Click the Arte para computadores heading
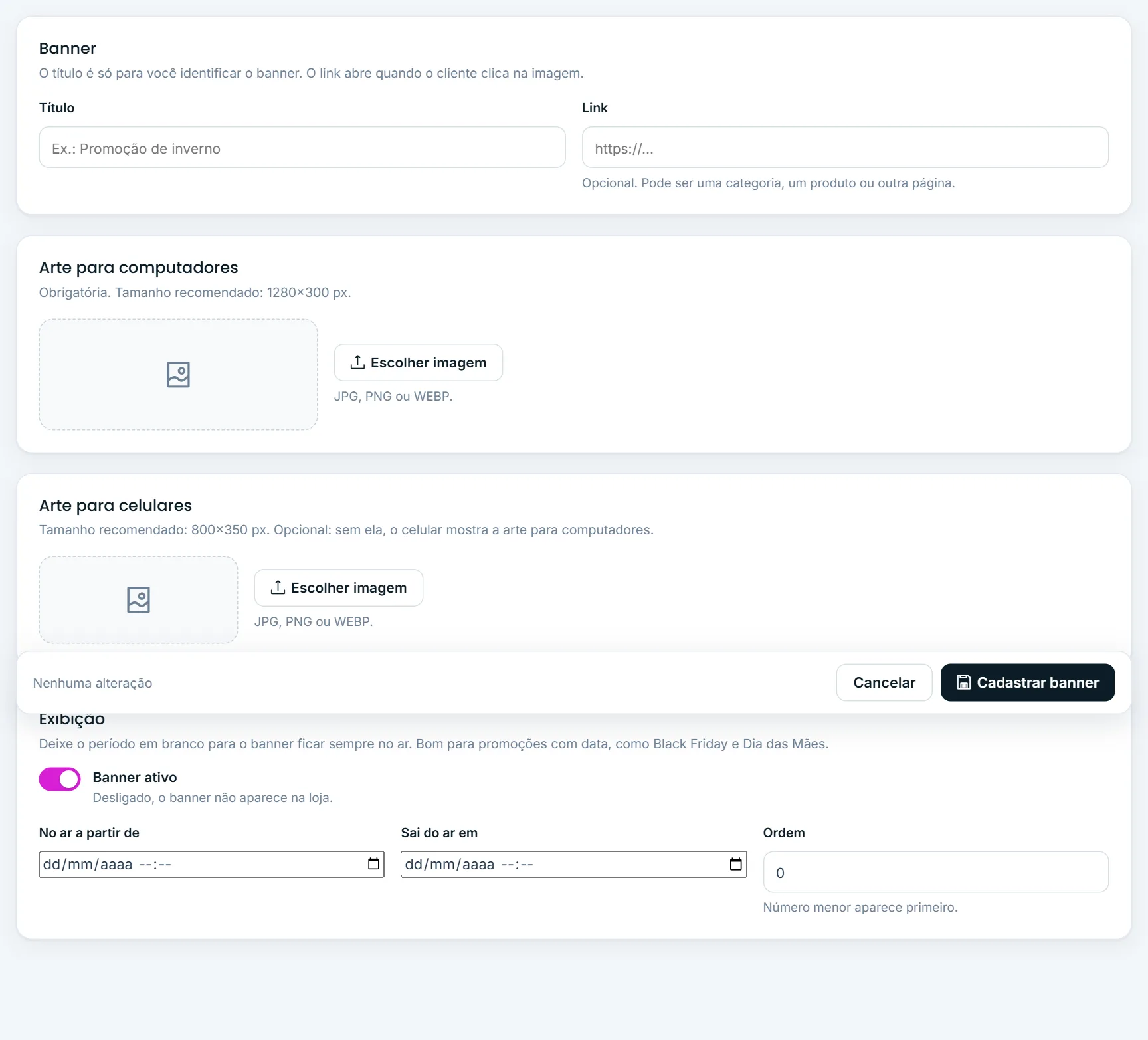Viewport: 1148px width, 1040px height. click(x=138, y=268)
